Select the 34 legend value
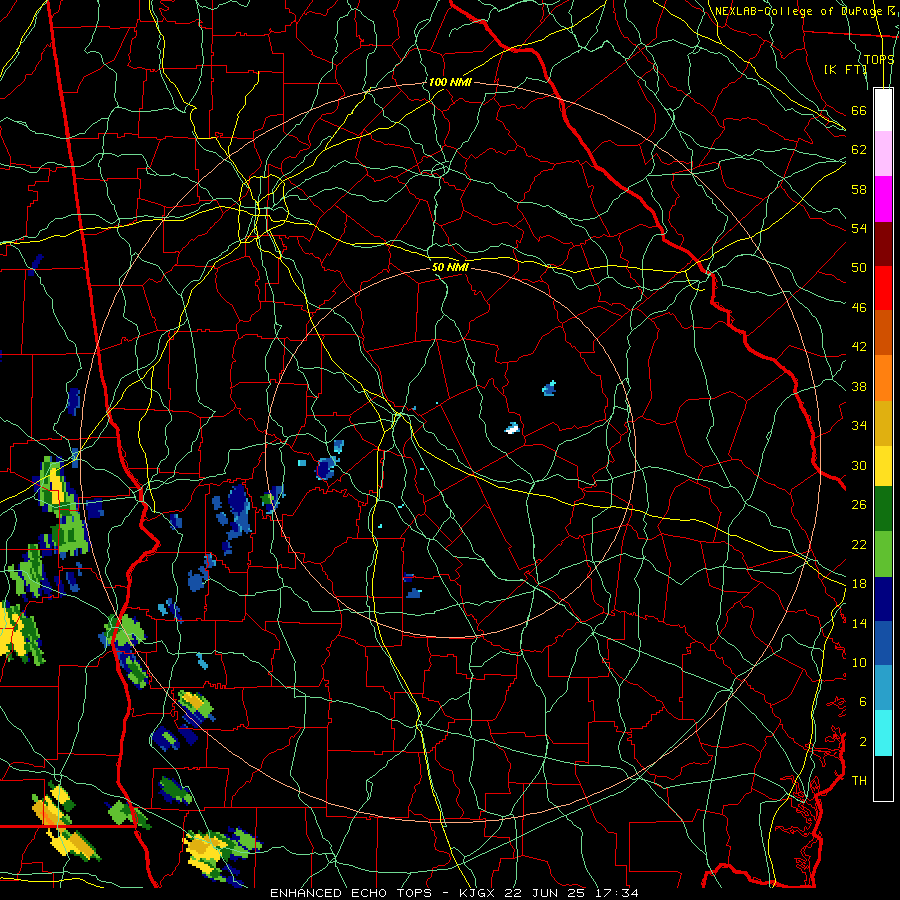The width and height of the screenshot is (900, 900). pos(859,425)
